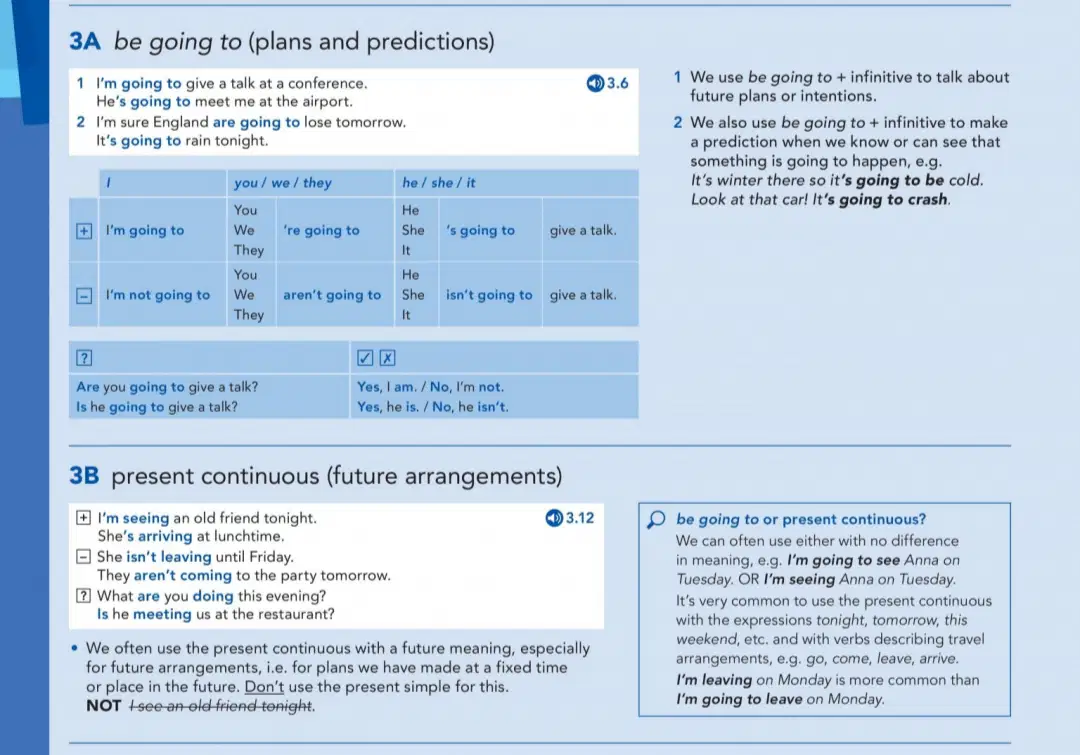Click the minus icon beside She isn't leaving until Friday

(83, 557)
